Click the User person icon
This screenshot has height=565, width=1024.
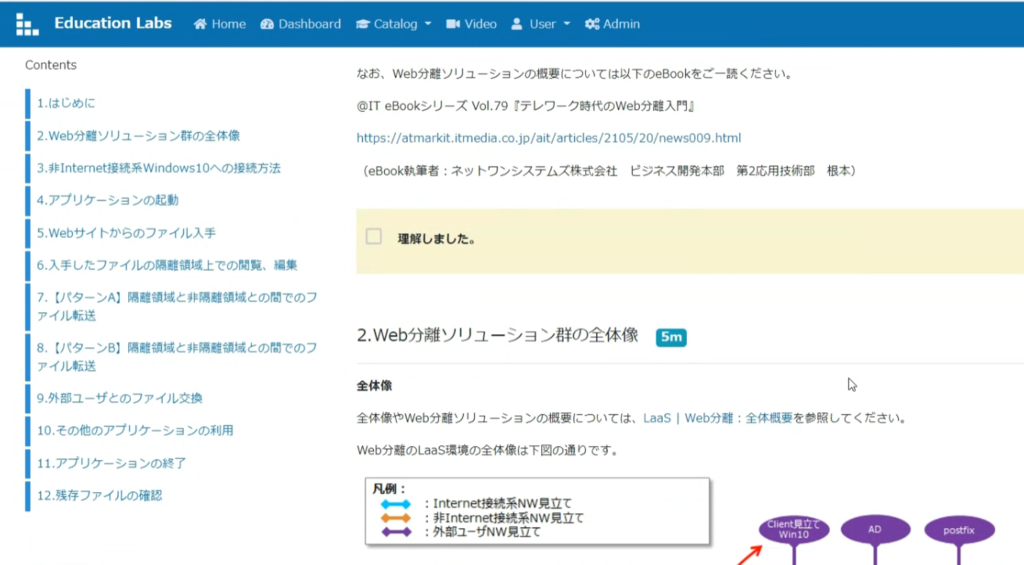517,24
